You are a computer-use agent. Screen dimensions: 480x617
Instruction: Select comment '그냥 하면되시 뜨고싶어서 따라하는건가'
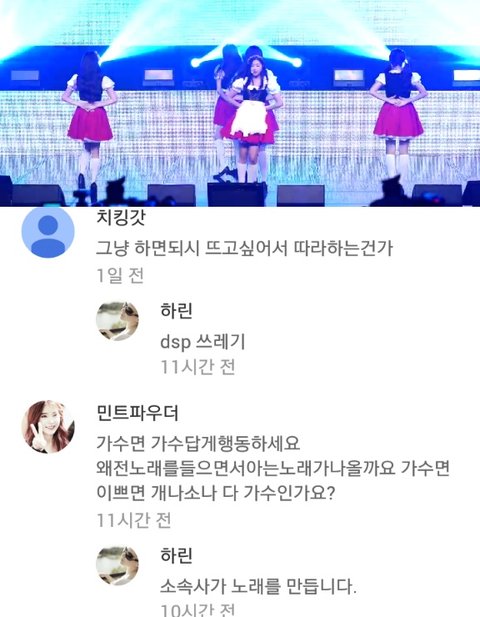tap(244, 248)
